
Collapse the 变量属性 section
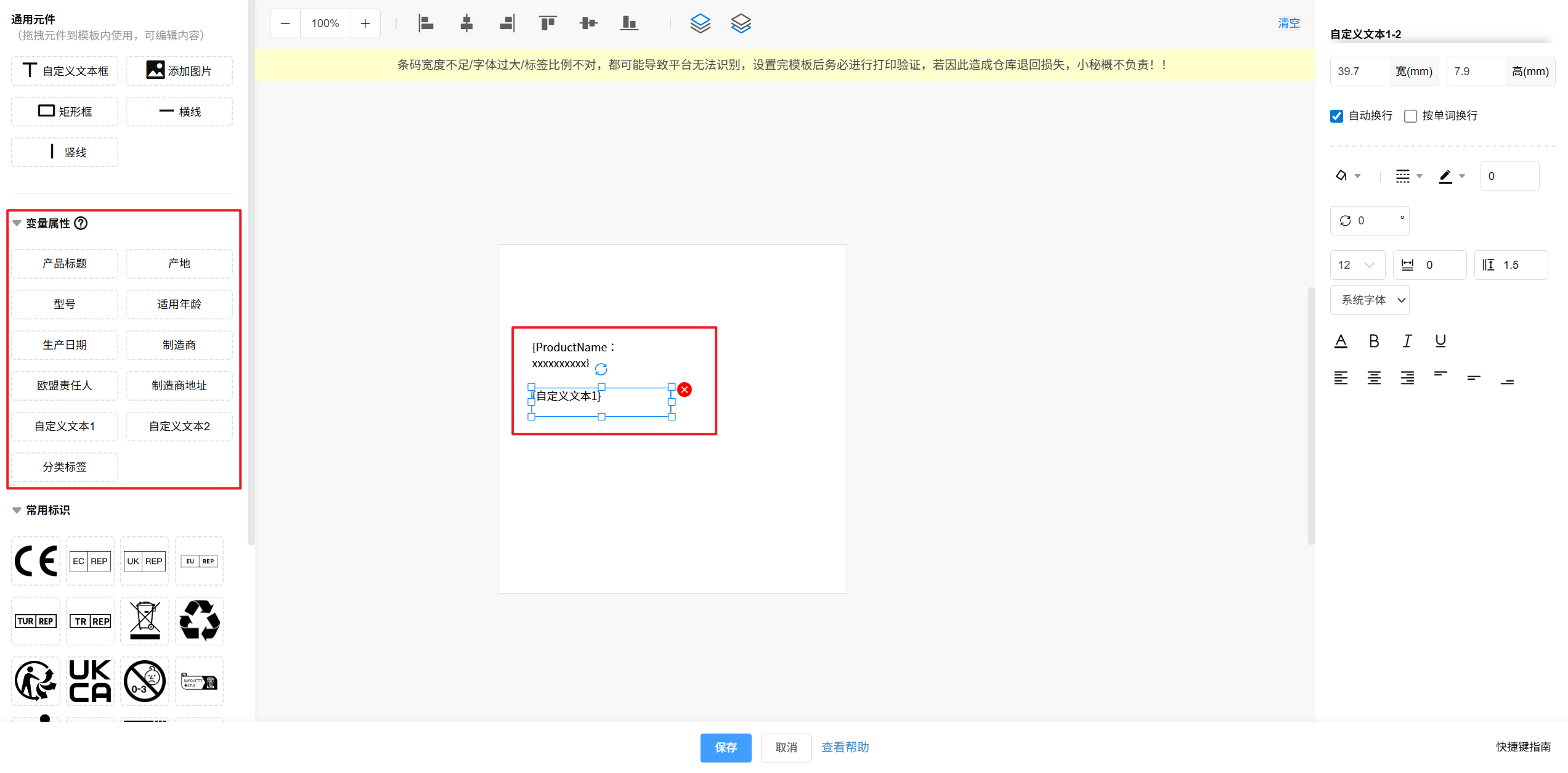click(x=17, y=223)
